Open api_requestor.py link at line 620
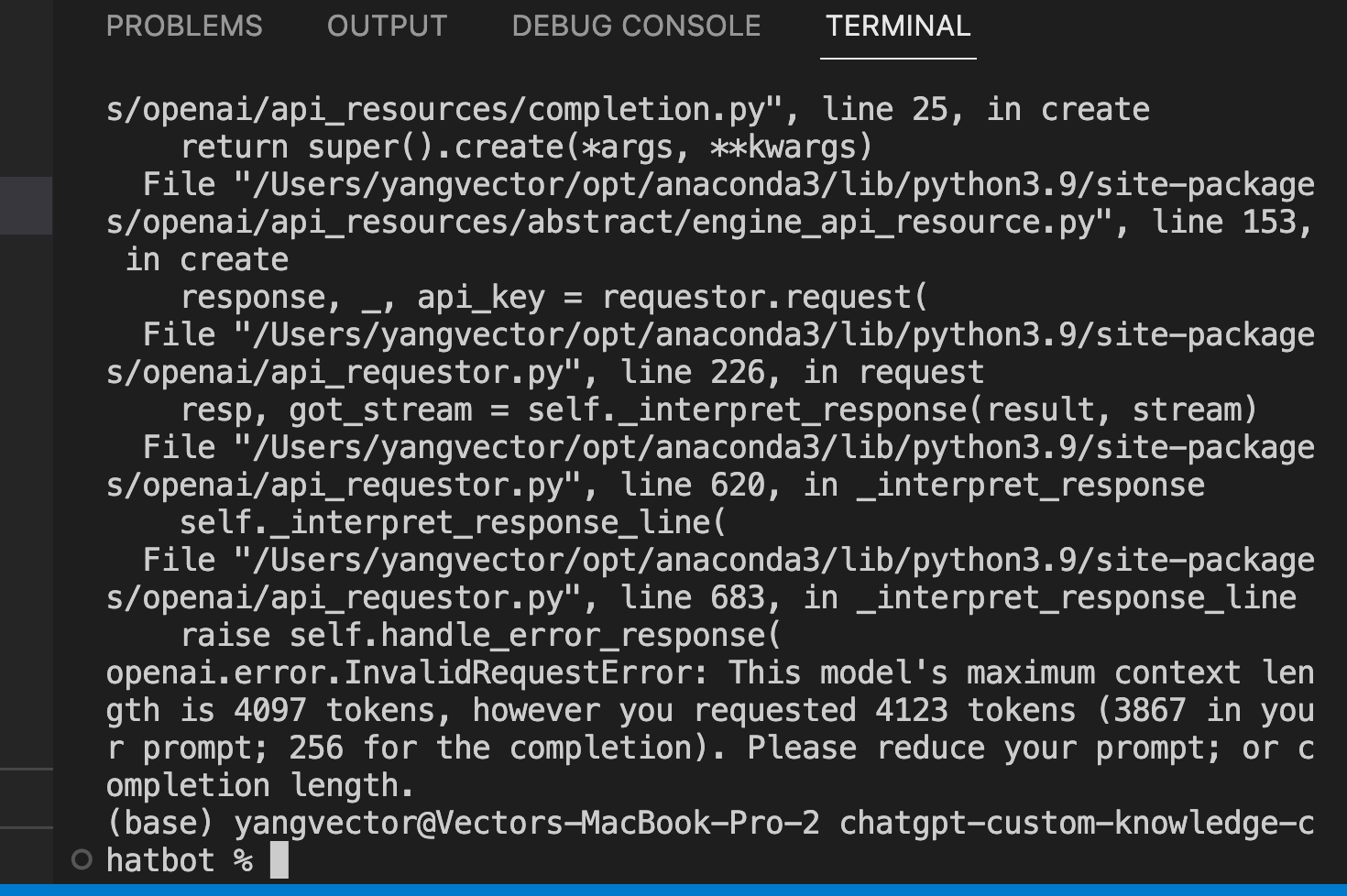The width and height of the screenshot is (1347, 896). pyautogui.click(x=348, y=484)
